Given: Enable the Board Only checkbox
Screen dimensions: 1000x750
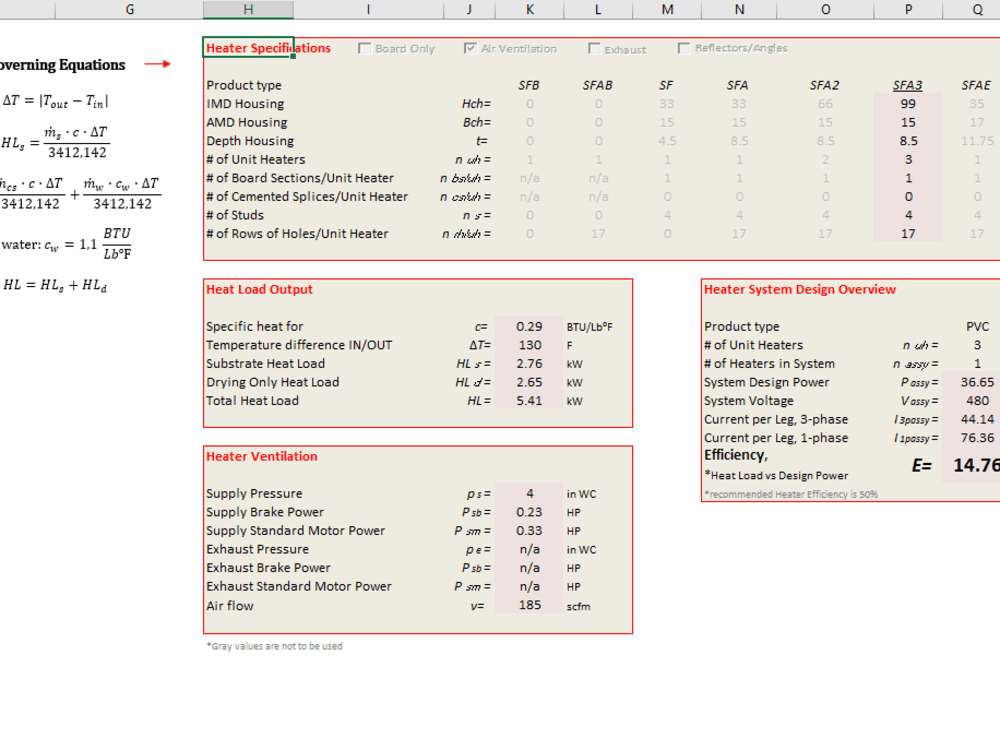Looking at the screenshot, I should pos(364,47).
